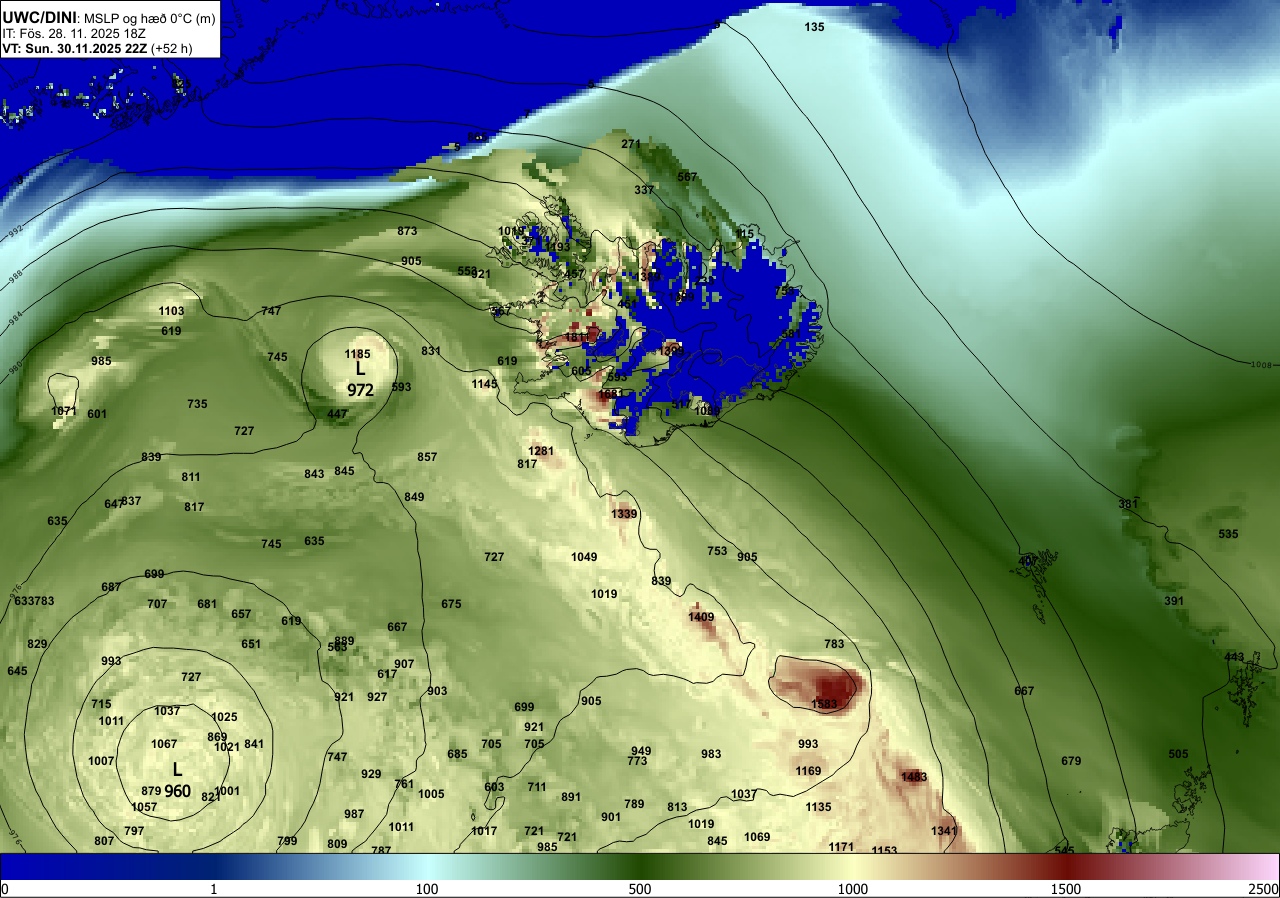Click the height value 857

(x=427, y=457)
